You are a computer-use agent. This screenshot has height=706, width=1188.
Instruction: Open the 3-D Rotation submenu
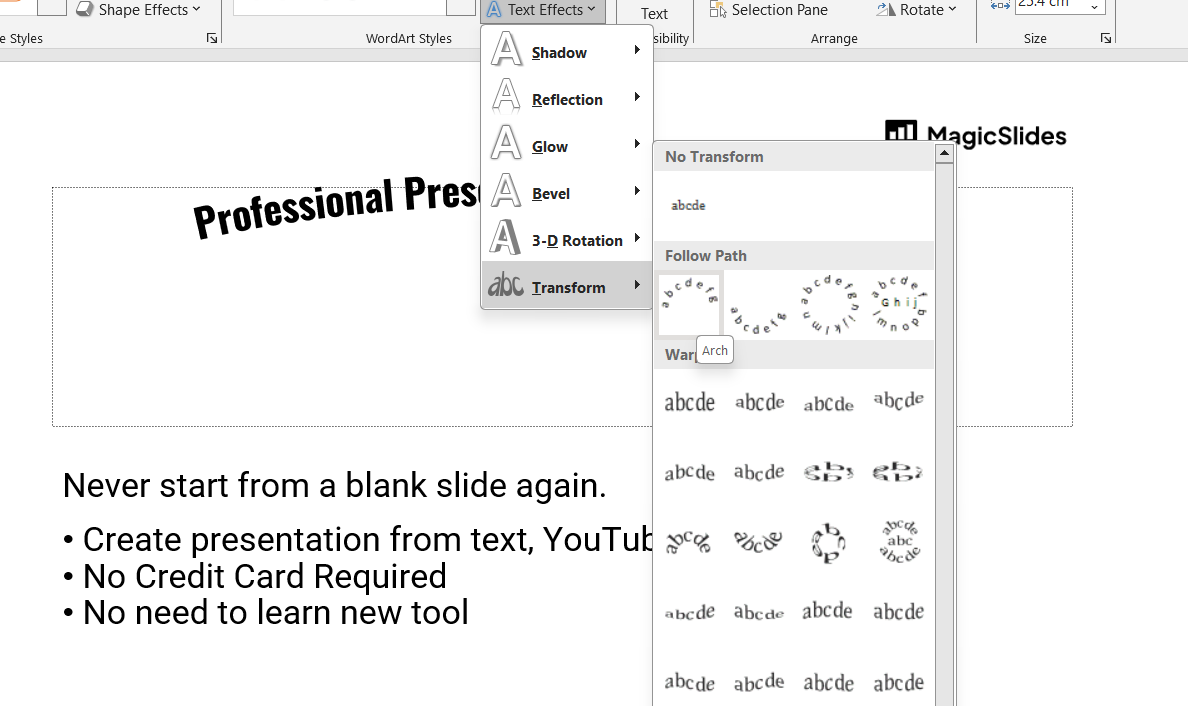click(x=567, y=239)
